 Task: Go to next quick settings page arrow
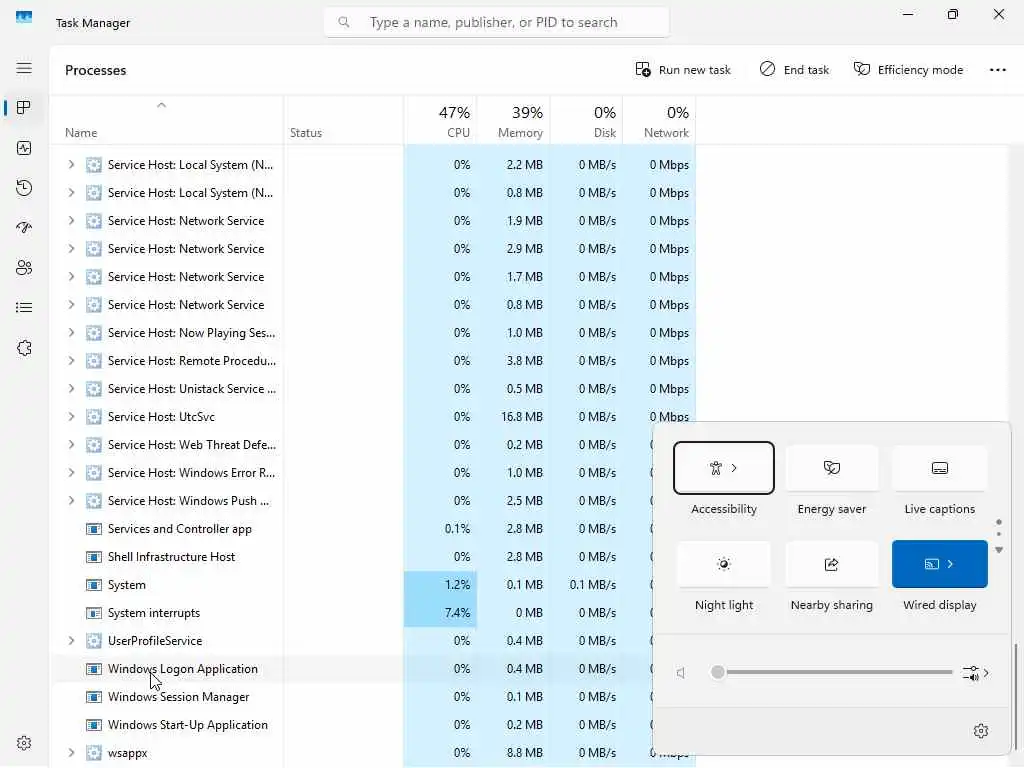[999, 551]
